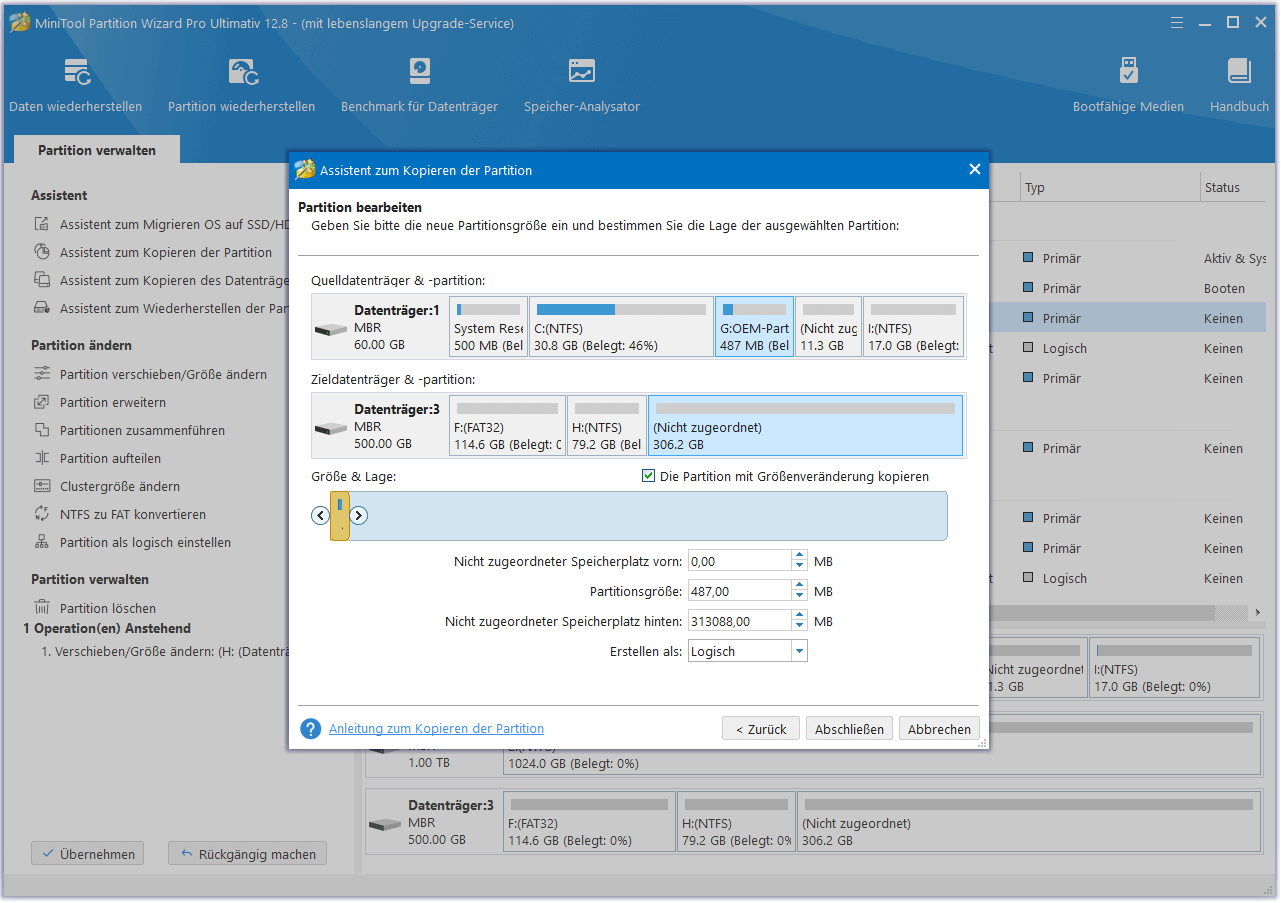Image resolution: width=1281 pixels, height=903 pixels.
Task: Open Bootfähige Medien builder
Action: coord(1128,85)
